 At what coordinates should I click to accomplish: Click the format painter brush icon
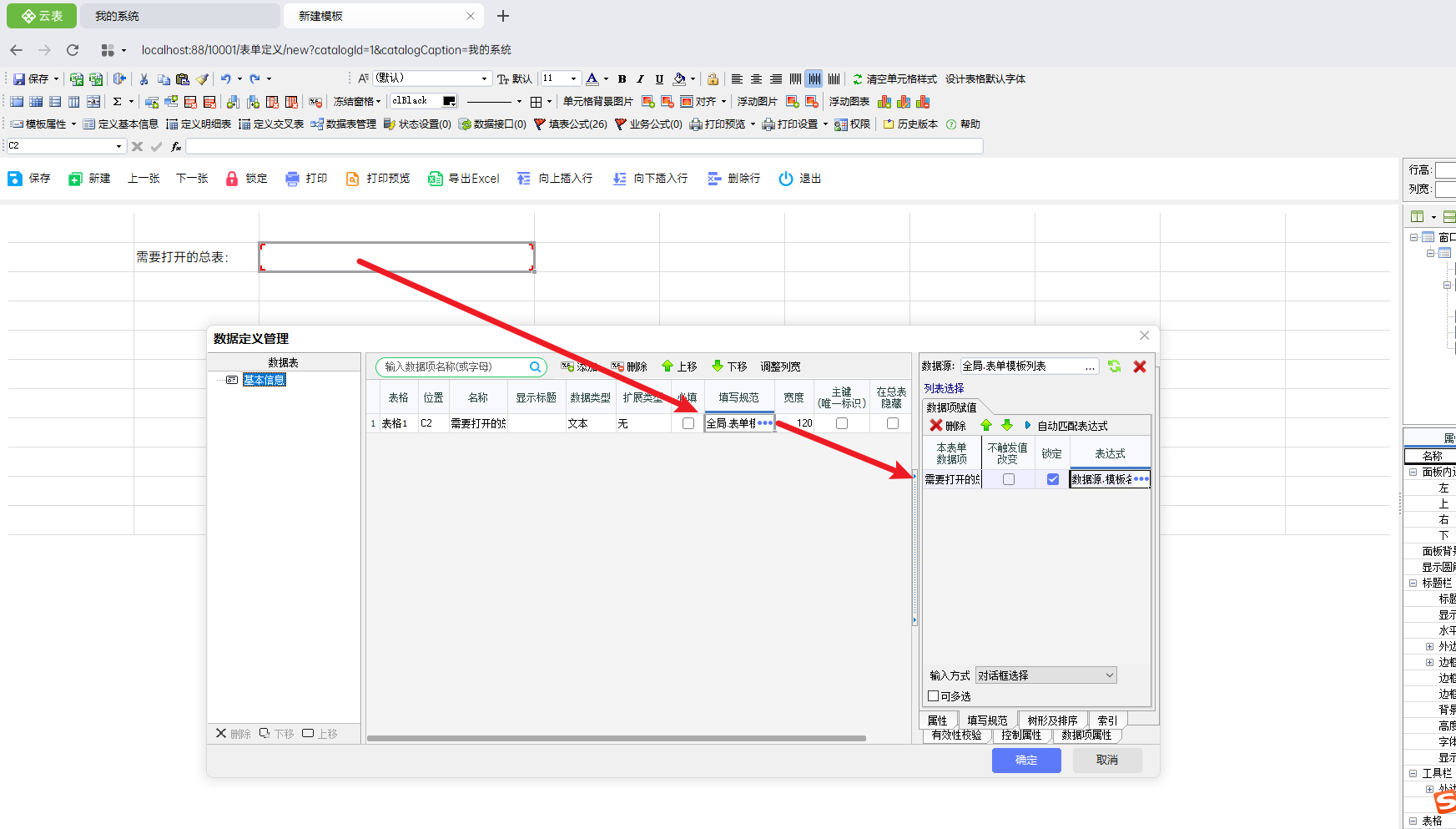(202, 79)
